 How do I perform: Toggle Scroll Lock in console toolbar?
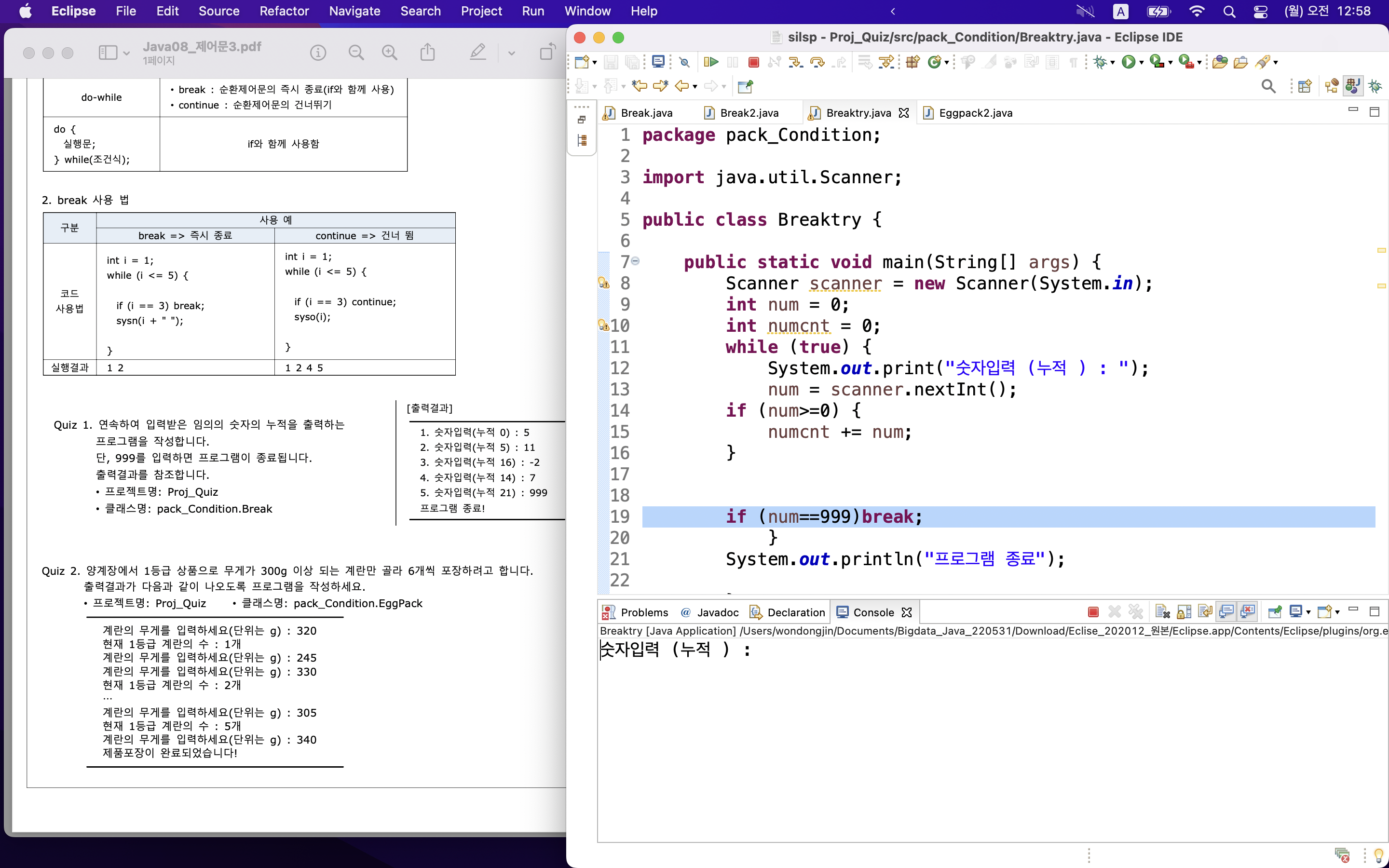[x=1184, y=612]
